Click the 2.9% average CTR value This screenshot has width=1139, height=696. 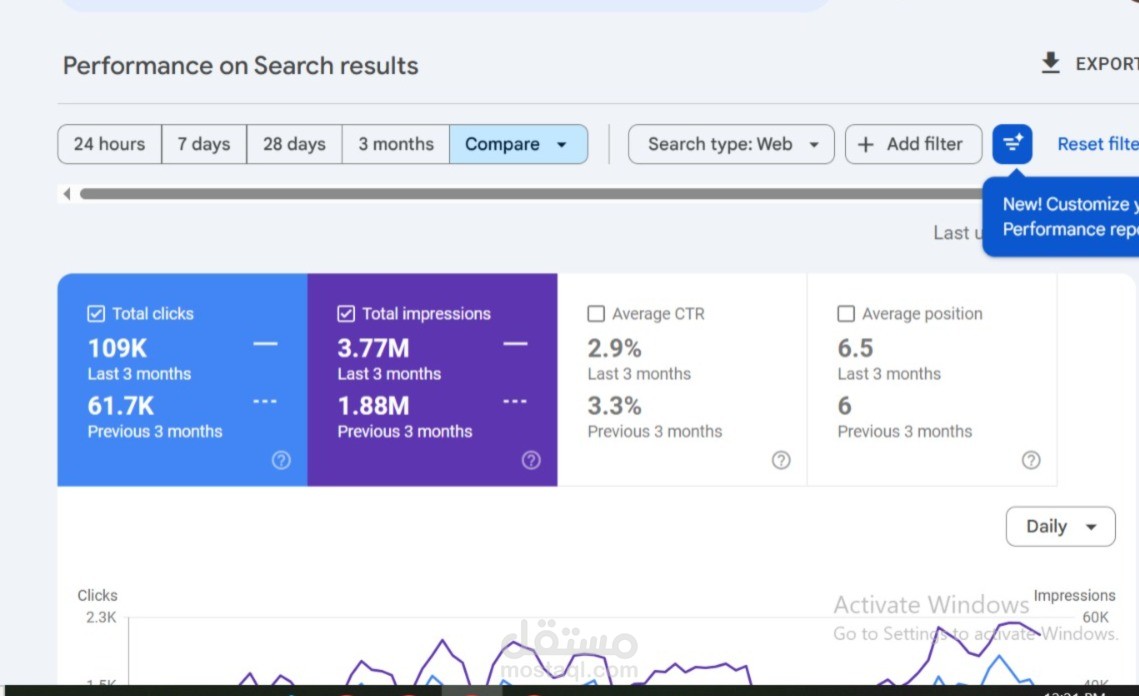point(615,348)
